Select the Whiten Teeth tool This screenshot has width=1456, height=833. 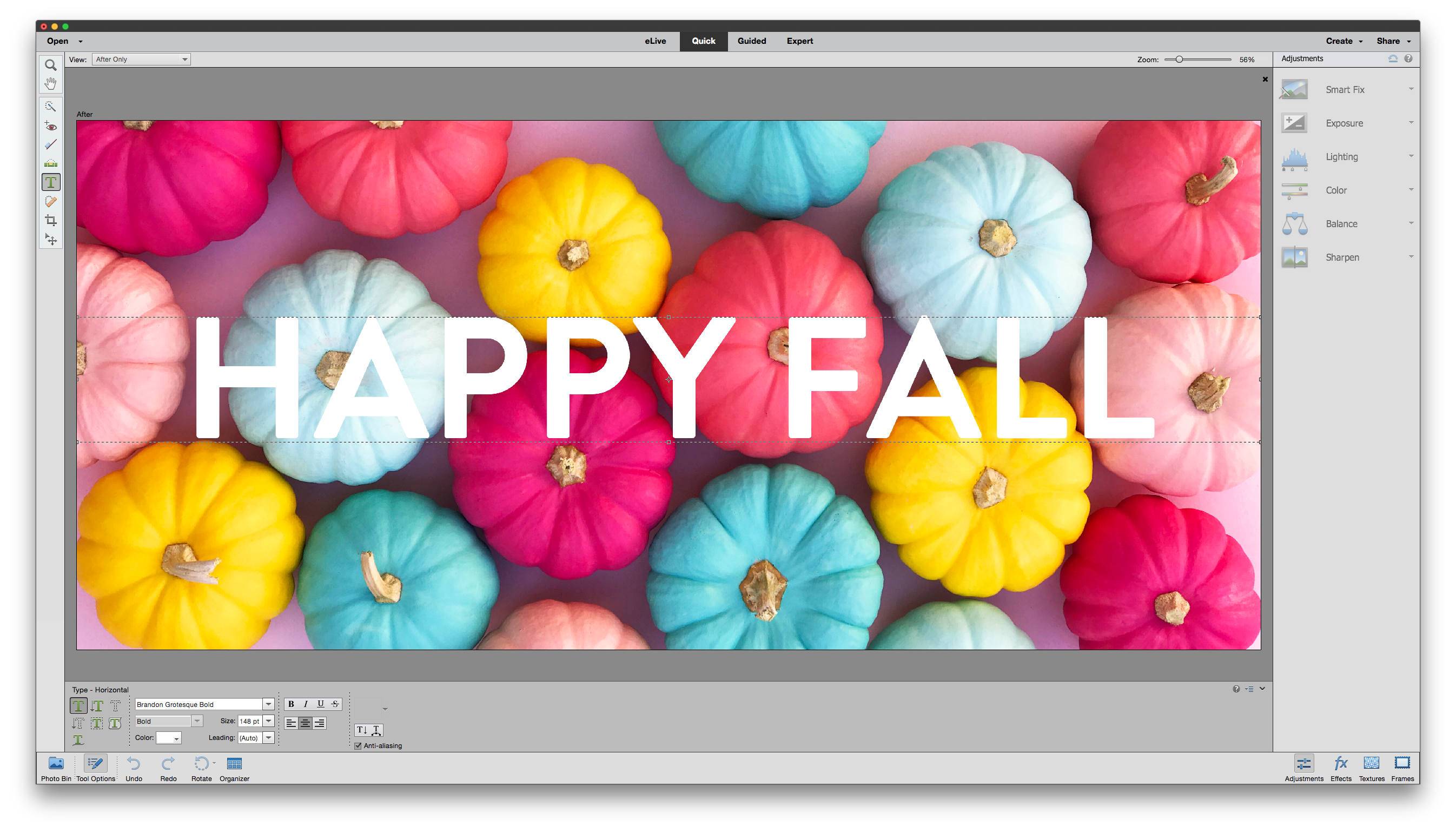coord(50,145)
